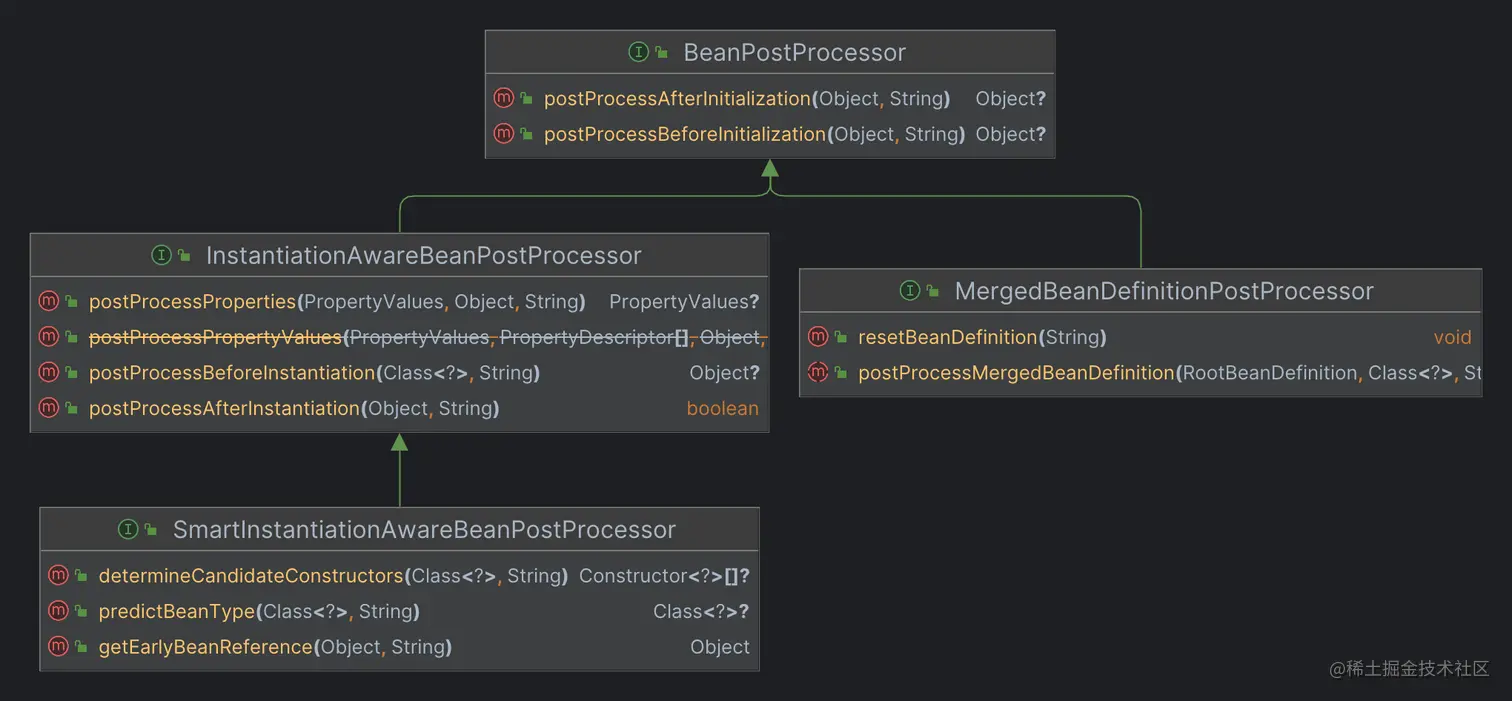Select the postProcessAfterInstantiation method
The image size is (1512, 701).
(x=224, y=408)
